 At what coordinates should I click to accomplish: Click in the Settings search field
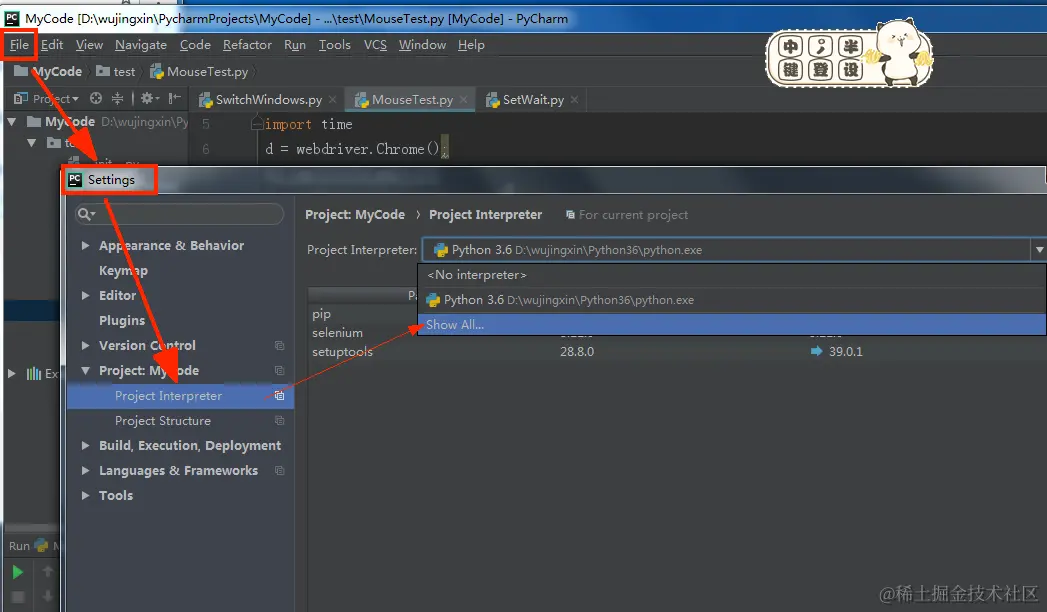click(x=179, y=214)
